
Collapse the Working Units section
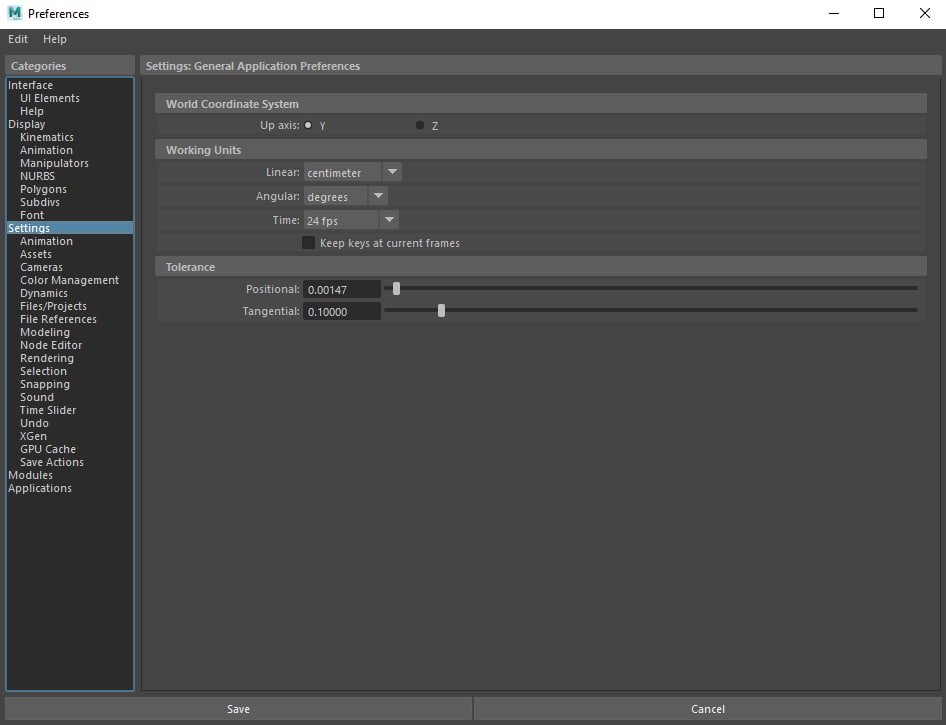(x=541, y=150)
